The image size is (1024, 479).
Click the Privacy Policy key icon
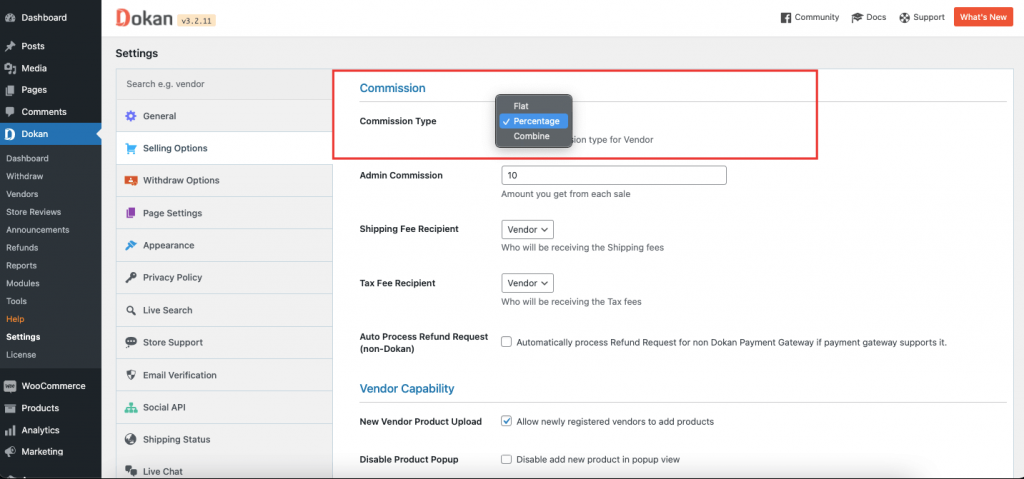[x=131, y=278]
